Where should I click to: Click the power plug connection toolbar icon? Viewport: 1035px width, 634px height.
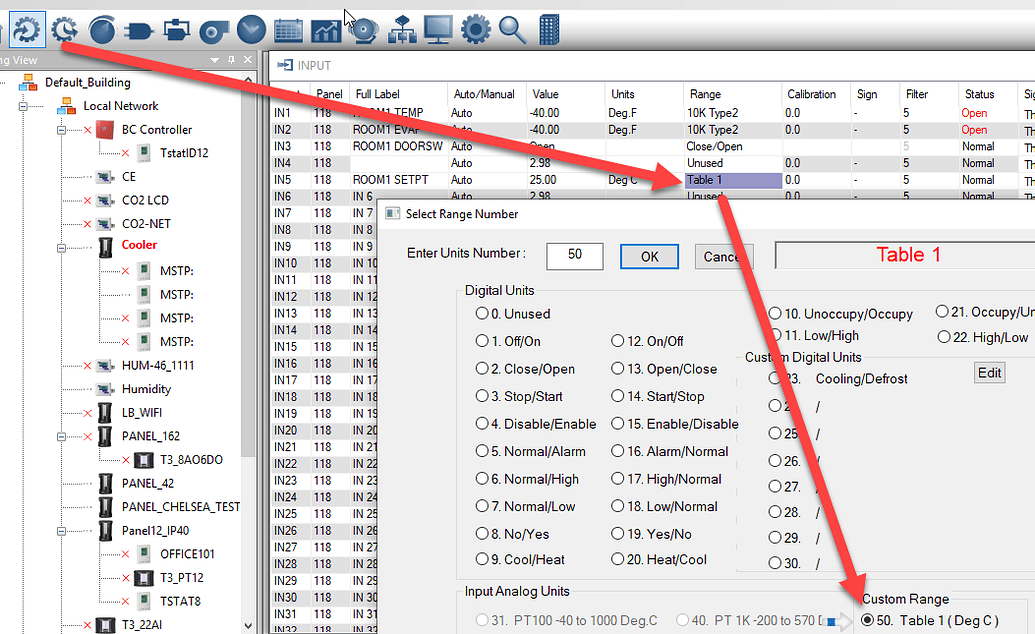[139, 30]
